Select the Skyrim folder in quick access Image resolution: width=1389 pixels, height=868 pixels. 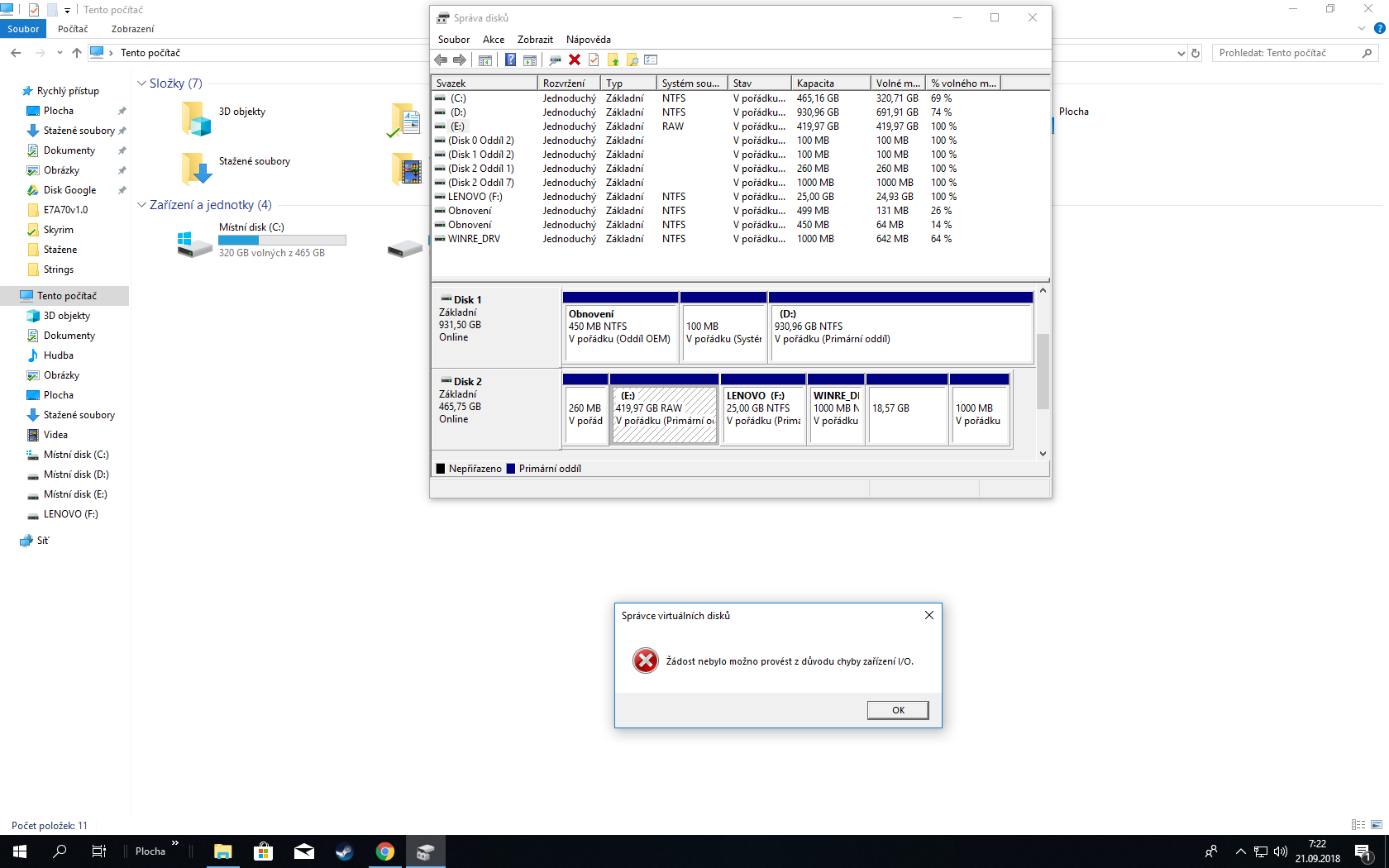58,230
